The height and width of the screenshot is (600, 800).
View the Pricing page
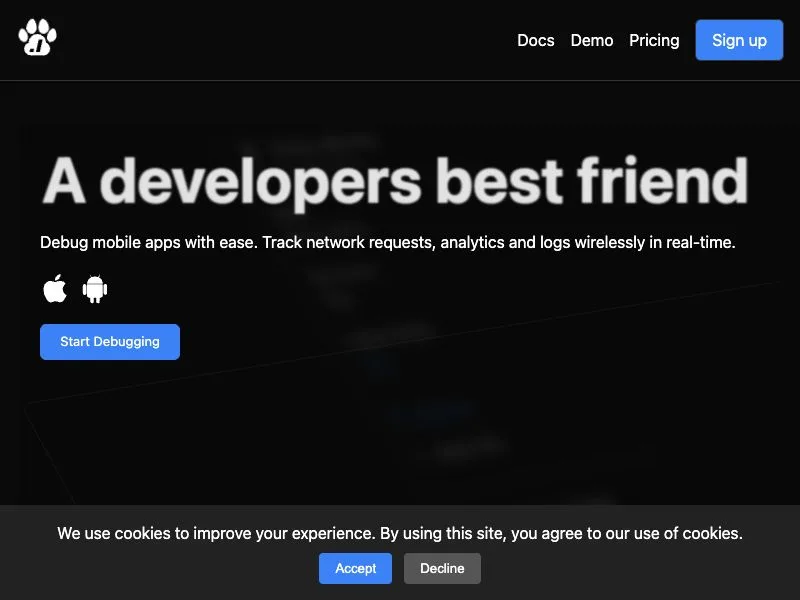[x=654, y=40]
